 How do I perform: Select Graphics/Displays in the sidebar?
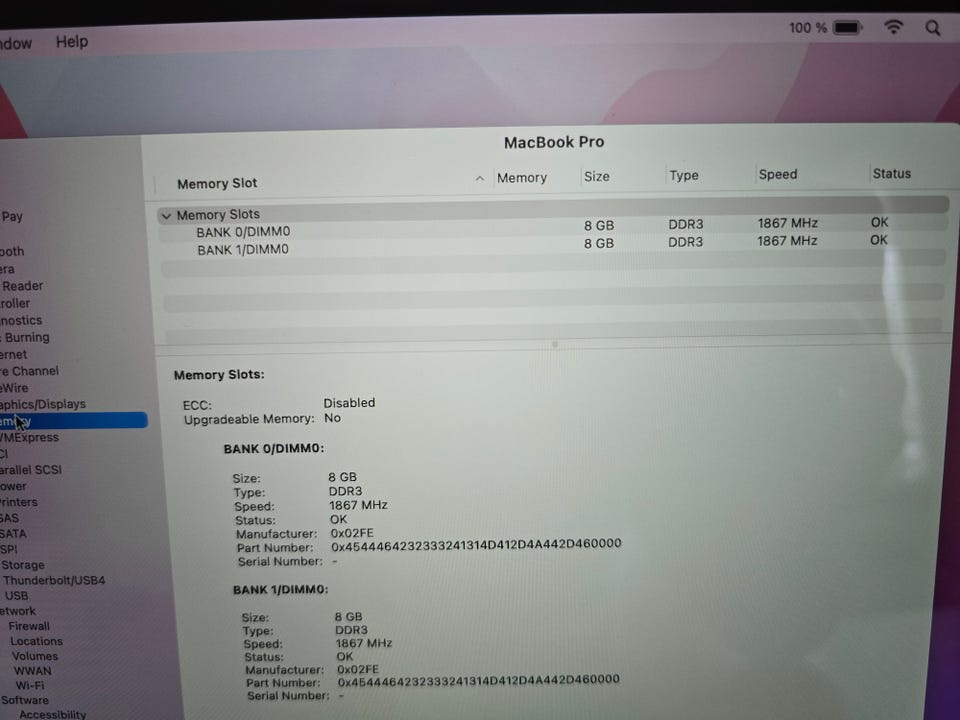click(43, 404)
